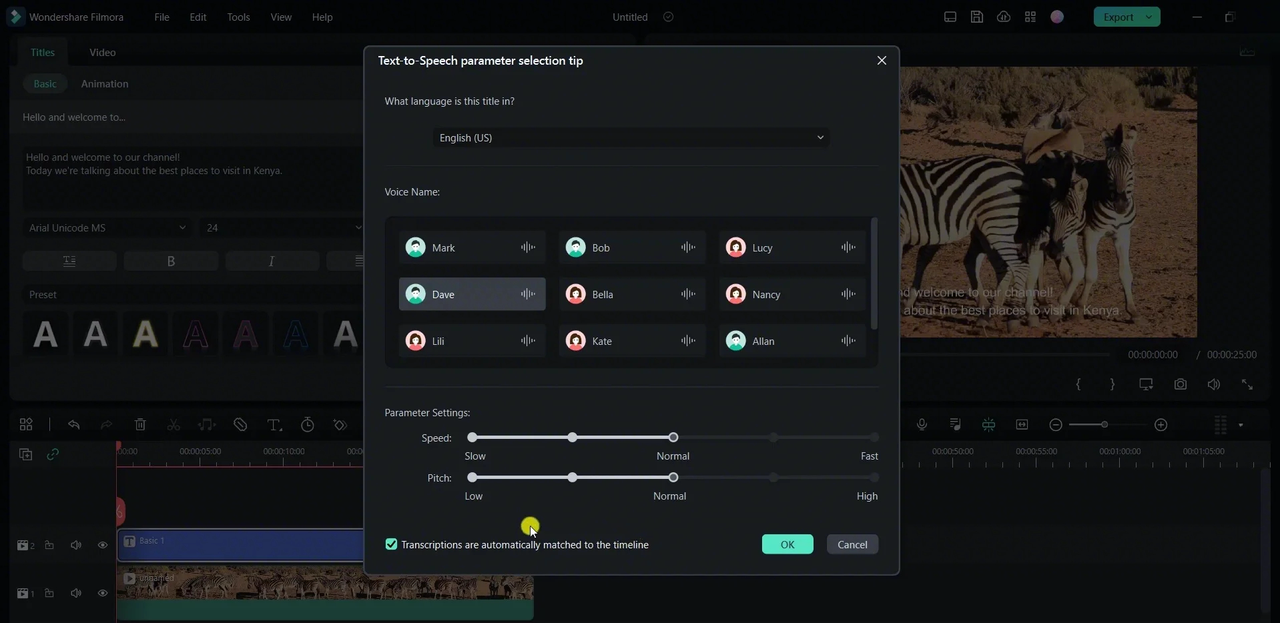Viewport: 1280px width, 623px height.
Task: Click the snapshot camera icon under preview
Action: (x=1181, y=384)
